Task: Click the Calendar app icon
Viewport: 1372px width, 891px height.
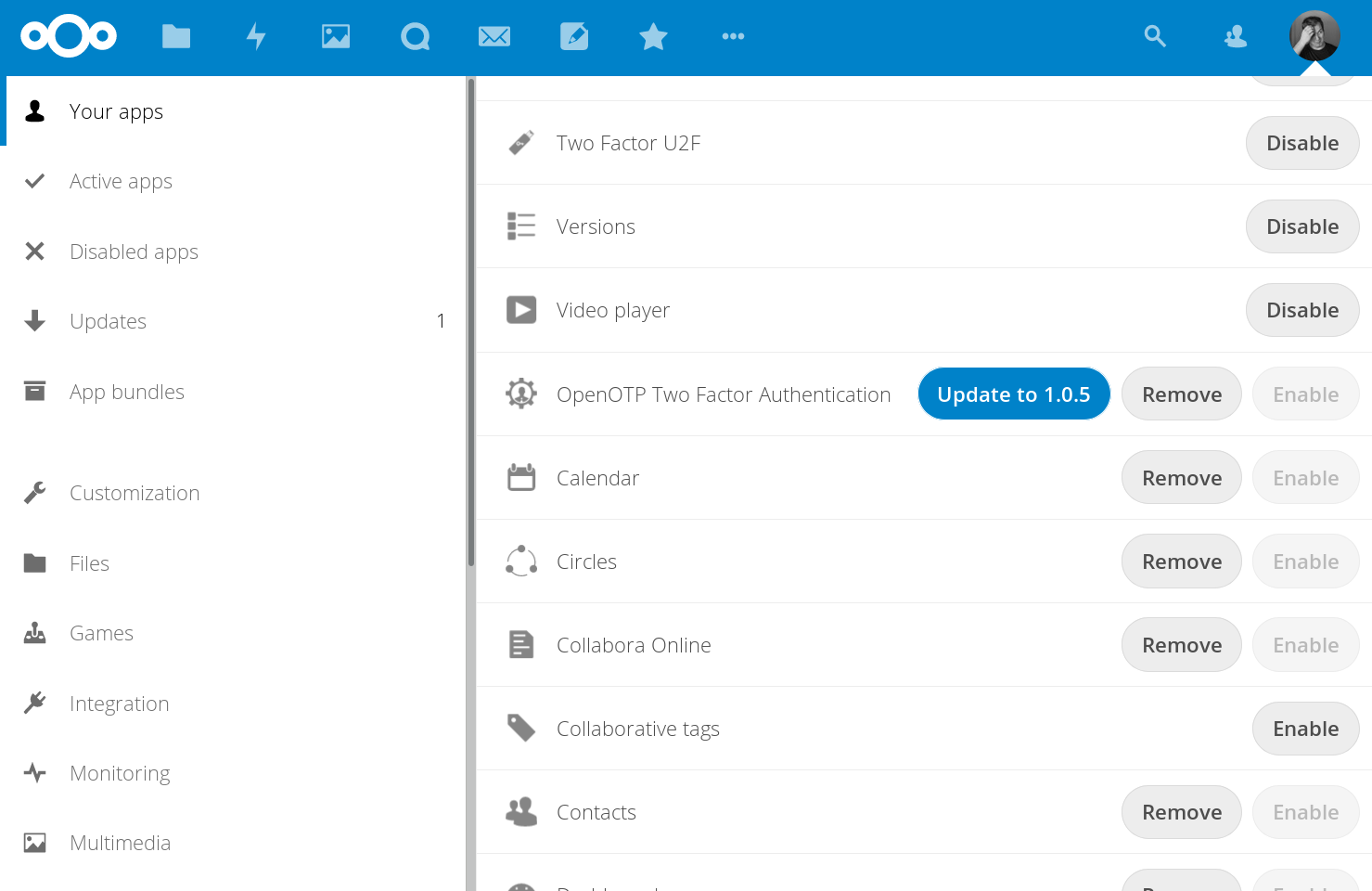Action: [521, 477]
